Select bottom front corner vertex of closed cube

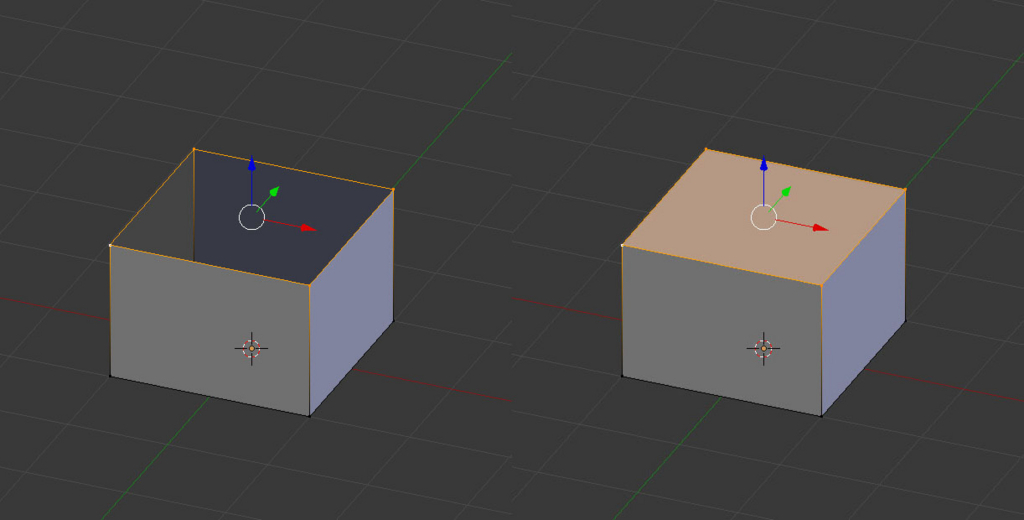coord(822,415)
